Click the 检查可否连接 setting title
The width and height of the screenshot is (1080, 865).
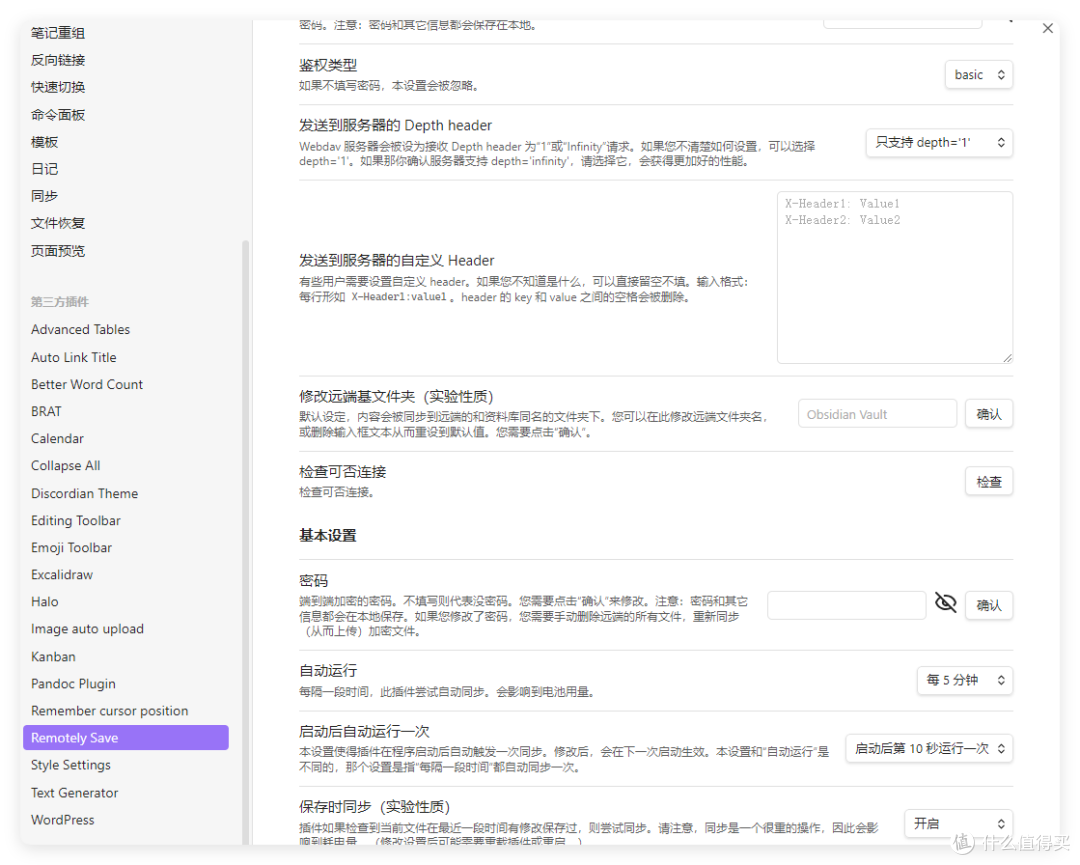click(x=342, y=472)
